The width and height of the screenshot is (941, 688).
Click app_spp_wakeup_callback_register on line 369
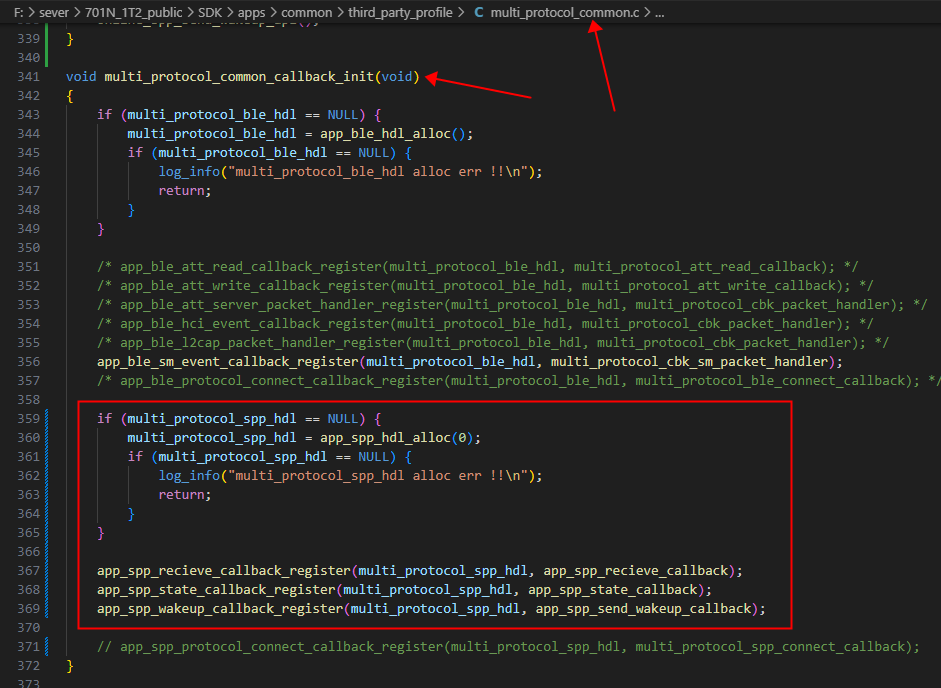[x=220, y=609]
